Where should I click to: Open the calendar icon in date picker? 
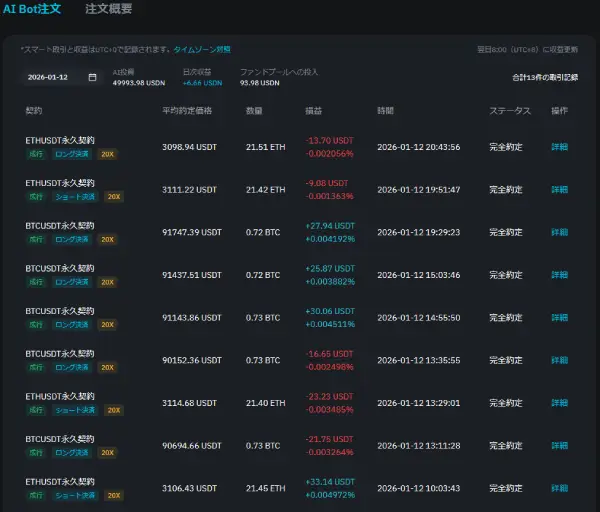click(x=92, y=77)
